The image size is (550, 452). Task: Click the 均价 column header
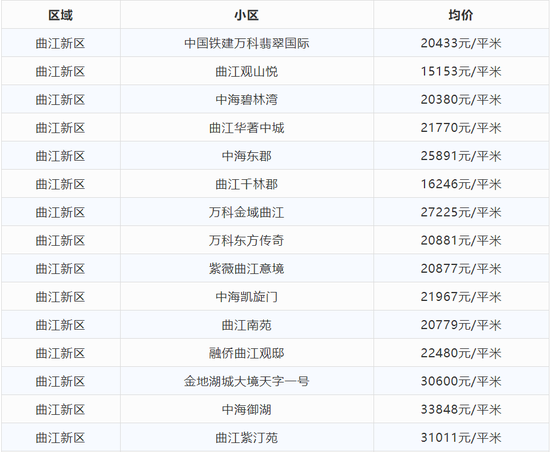click(x=461, y=15)
